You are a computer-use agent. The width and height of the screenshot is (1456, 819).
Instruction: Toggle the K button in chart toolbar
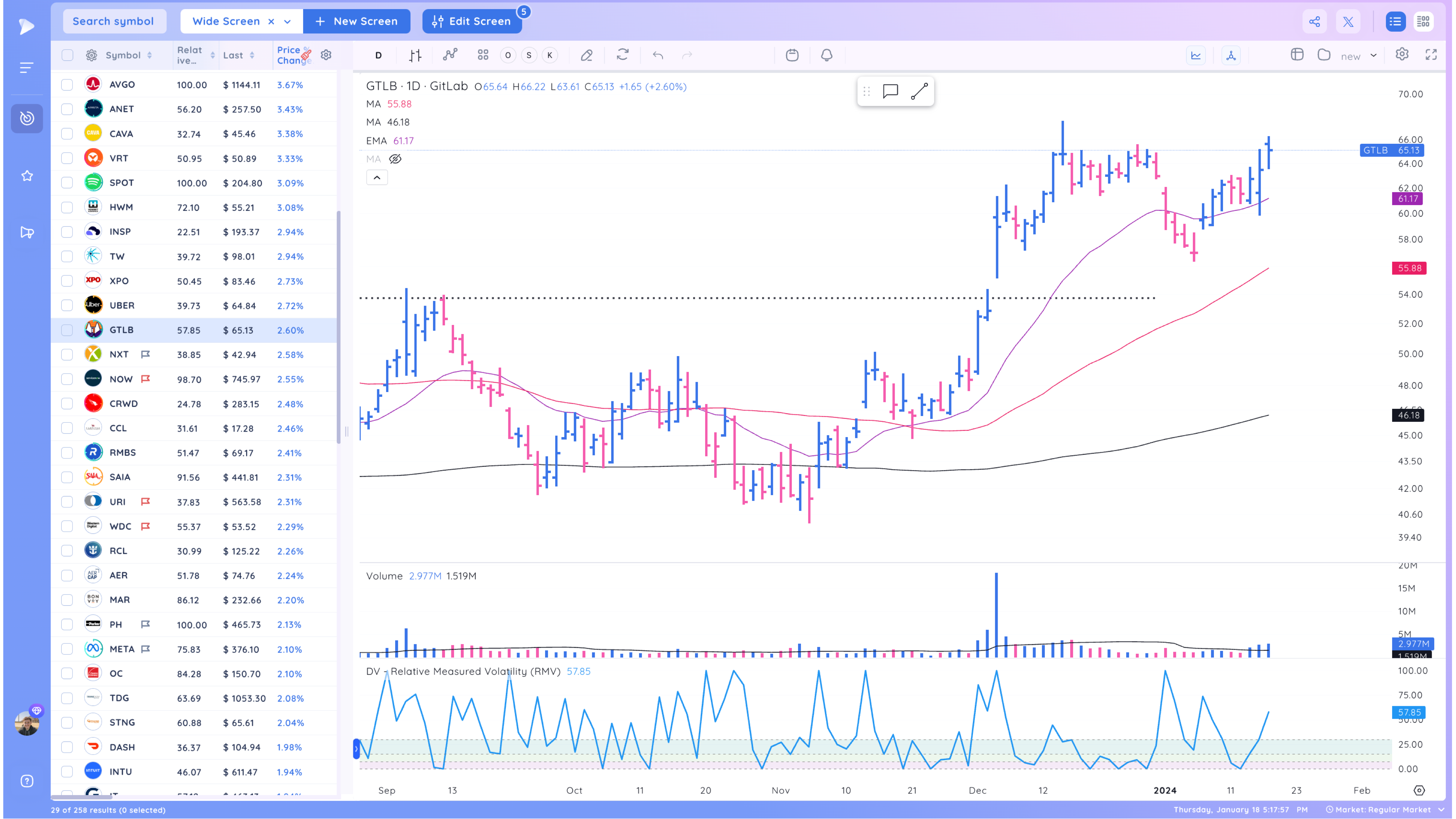click(x=549, y=55)
